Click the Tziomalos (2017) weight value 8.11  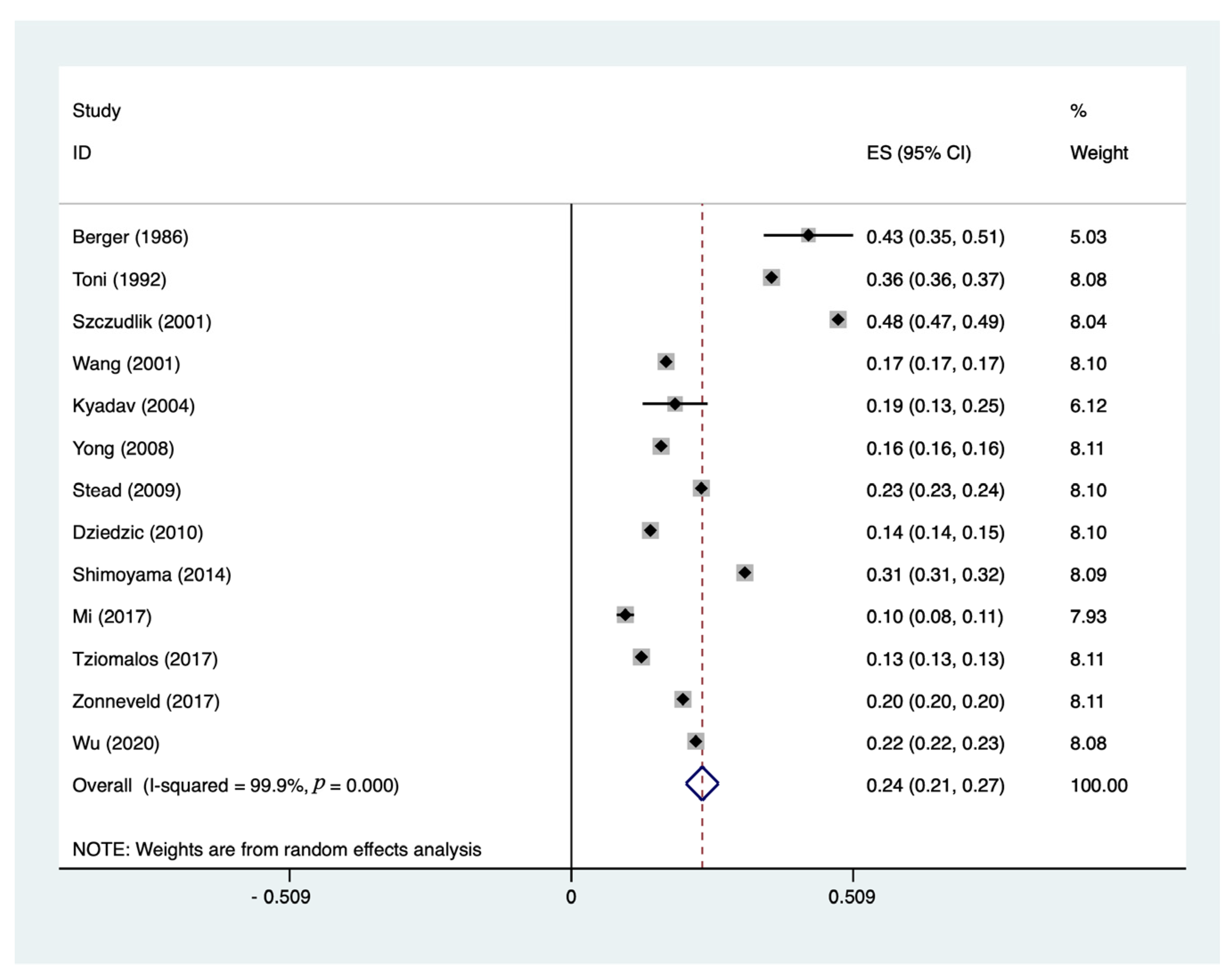(1087, 659)
